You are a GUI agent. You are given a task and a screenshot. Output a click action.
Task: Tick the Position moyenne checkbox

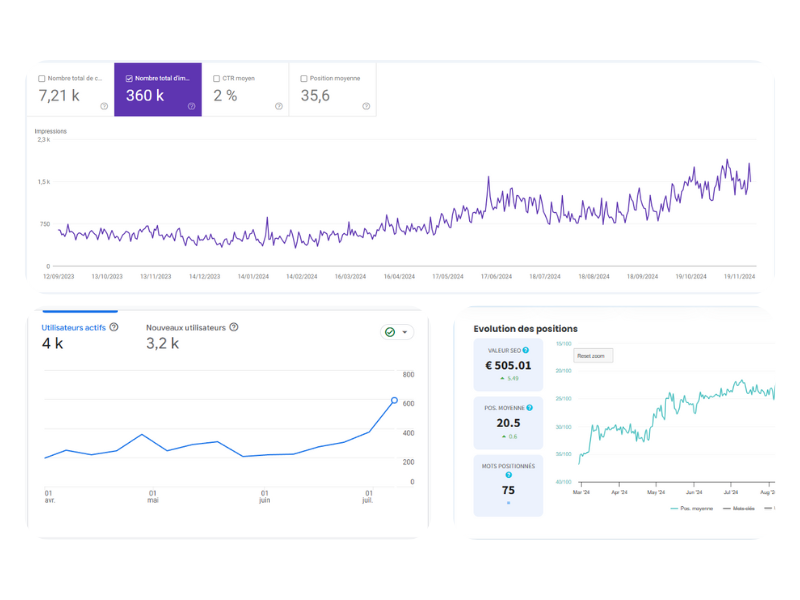coord(304,78)
